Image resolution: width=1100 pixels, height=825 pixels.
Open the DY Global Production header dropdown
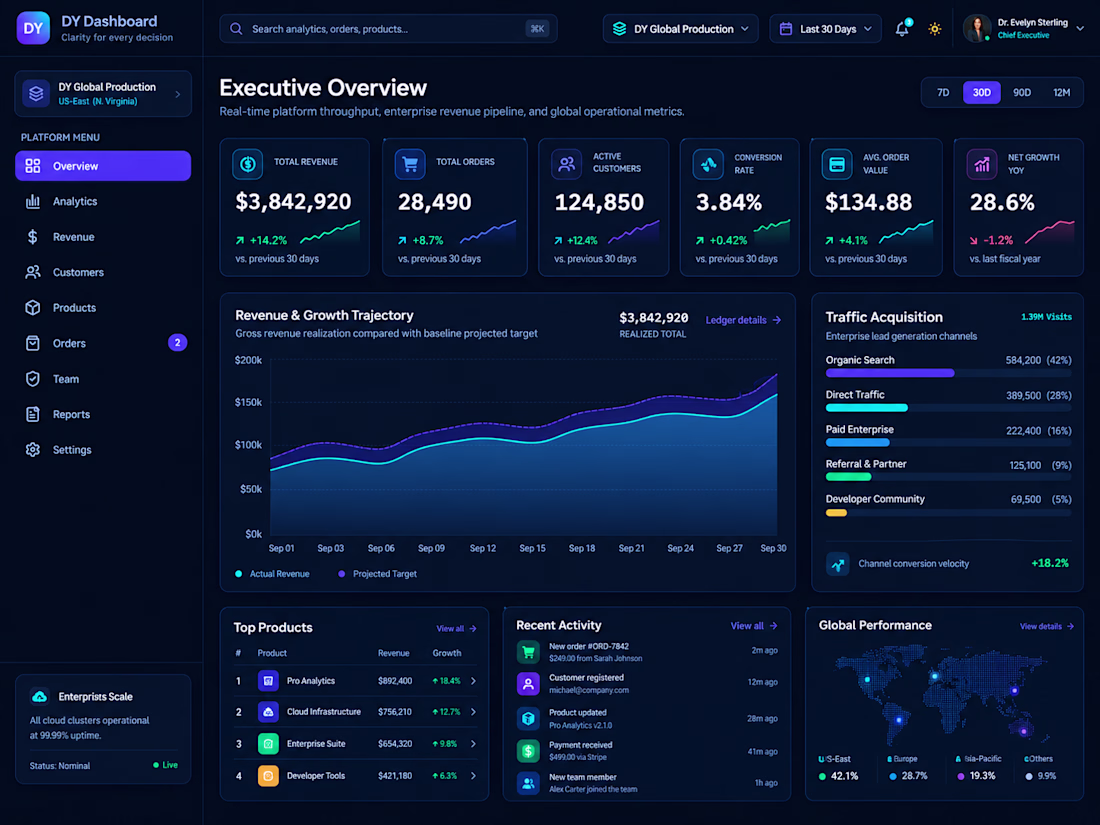click(680, 29)
